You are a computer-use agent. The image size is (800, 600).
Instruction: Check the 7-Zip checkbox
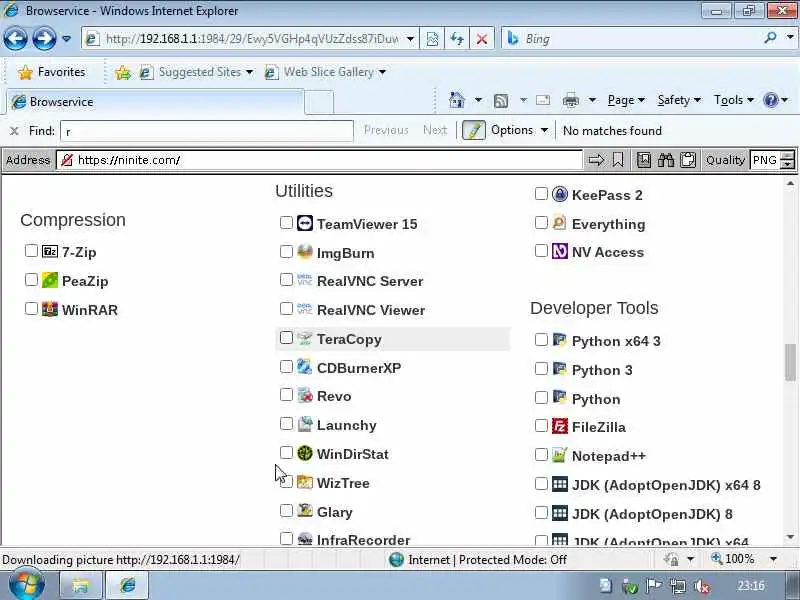pos(31,251)
